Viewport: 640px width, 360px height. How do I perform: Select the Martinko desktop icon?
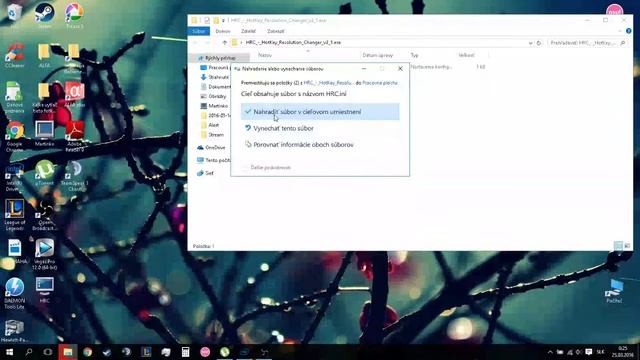44,133
